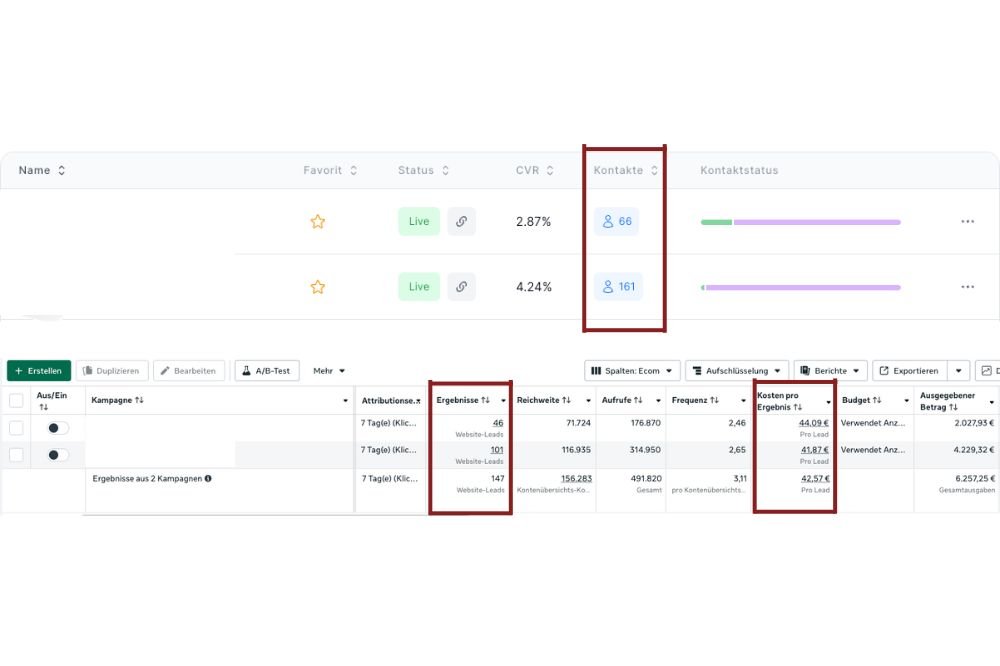Toggle the second campaign on/off switch
1000x666 pixels.
click(x=58, y=455)
